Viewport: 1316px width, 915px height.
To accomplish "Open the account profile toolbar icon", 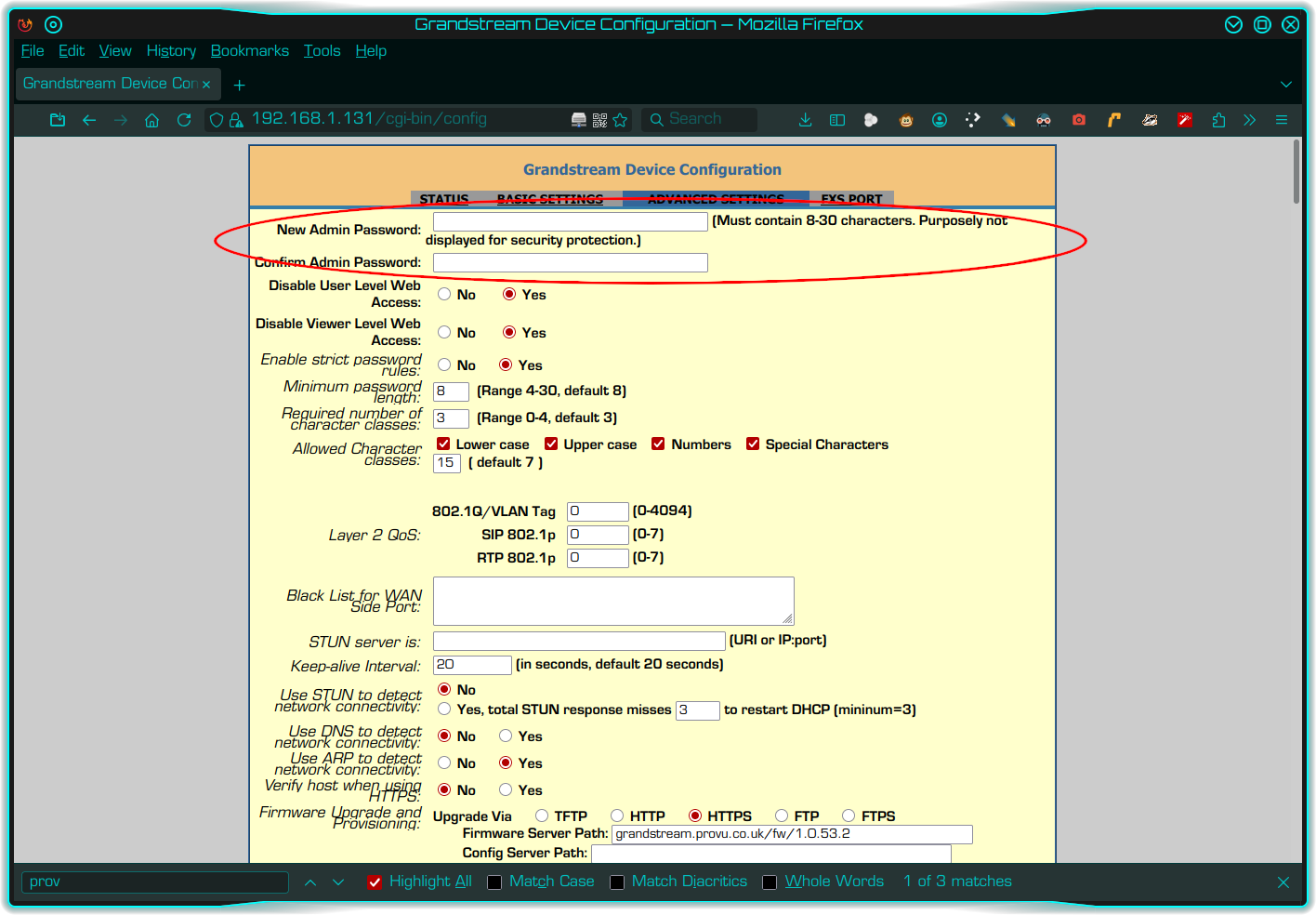I will (x=940, y=120).
